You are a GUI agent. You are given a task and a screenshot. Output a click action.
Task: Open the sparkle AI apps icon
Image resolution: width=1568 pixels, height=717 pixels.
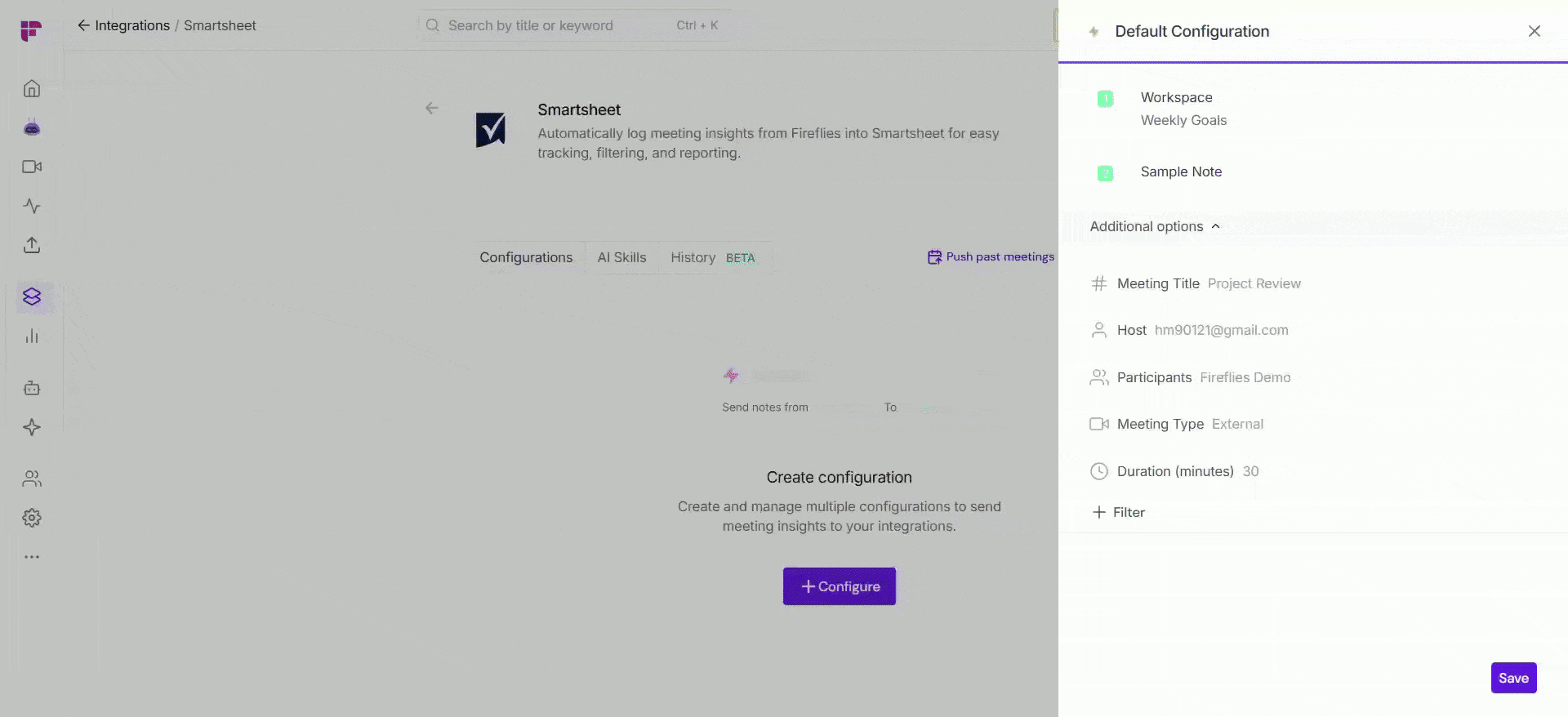(32, 427)
